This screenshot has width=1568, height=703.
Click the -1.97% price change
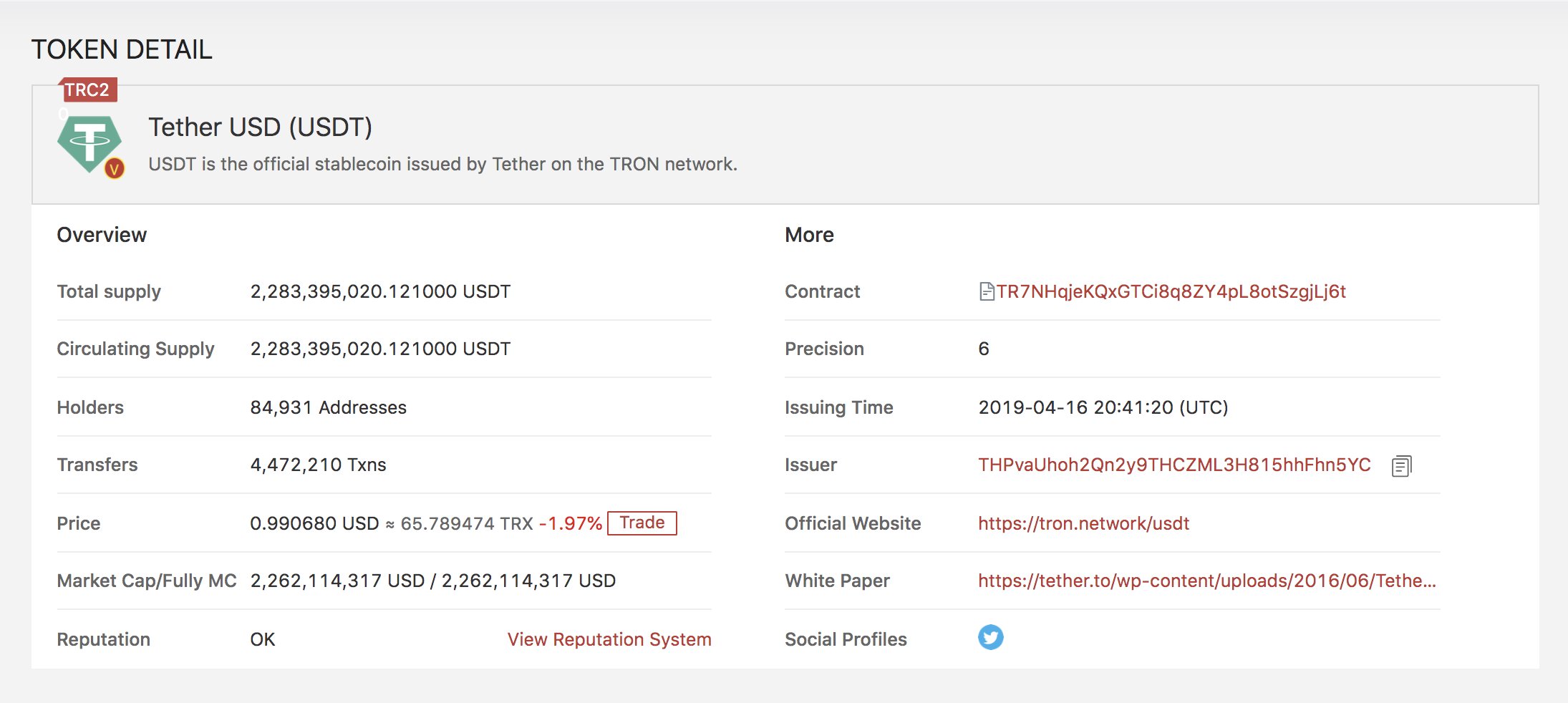[x=571, y=523]
